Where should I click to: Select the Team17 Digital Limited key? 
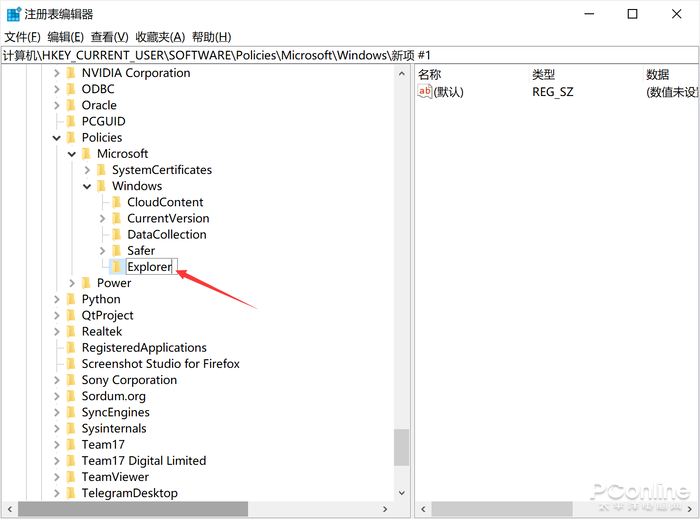[144, 461]
